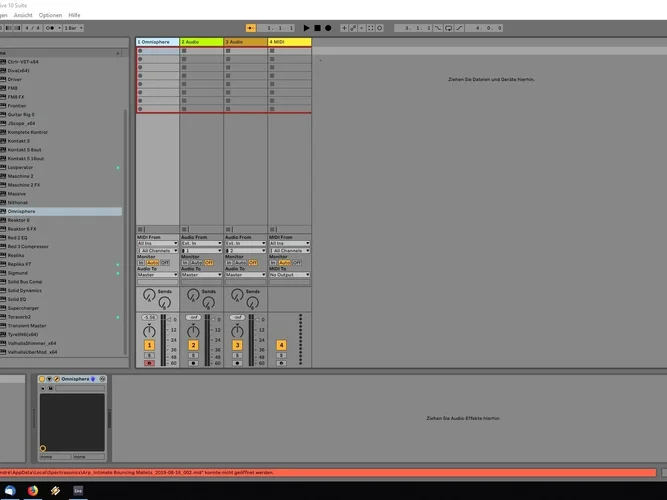Open Firefox from the Windows taskbar

click(33, 491)
